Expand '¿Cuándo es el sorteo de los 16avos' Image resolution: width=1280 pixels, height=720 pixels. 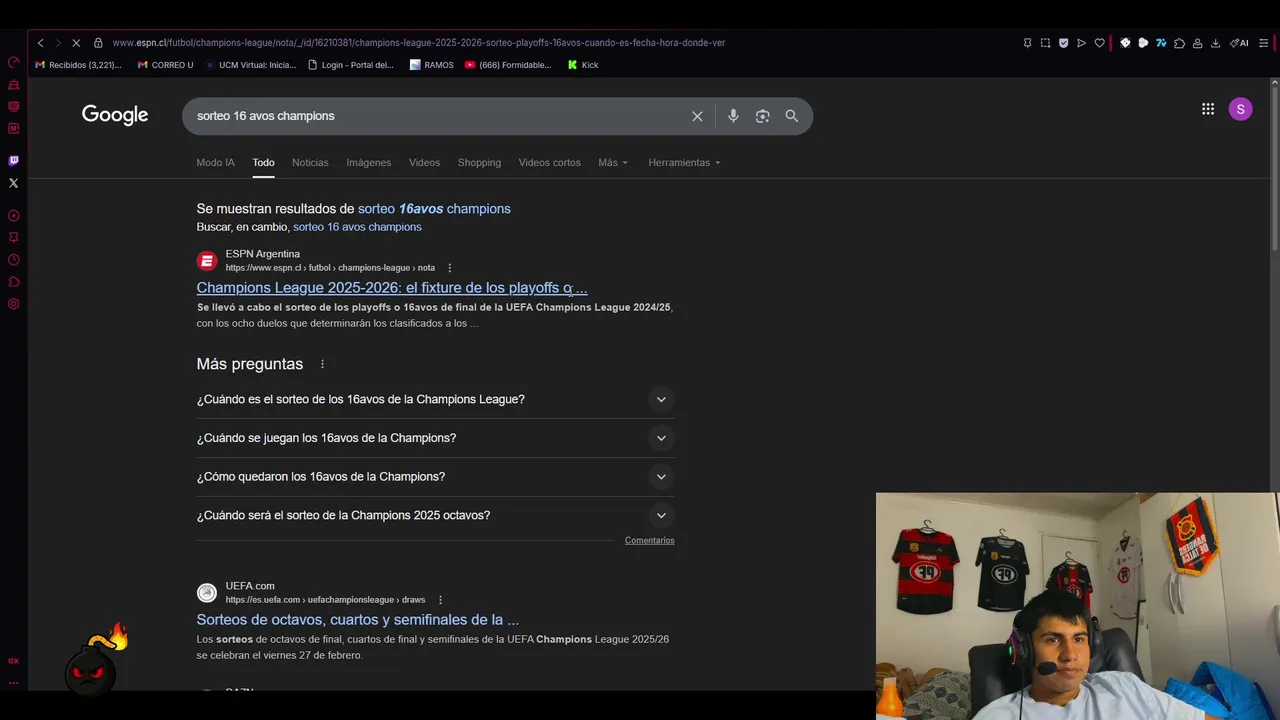(435, 399)
